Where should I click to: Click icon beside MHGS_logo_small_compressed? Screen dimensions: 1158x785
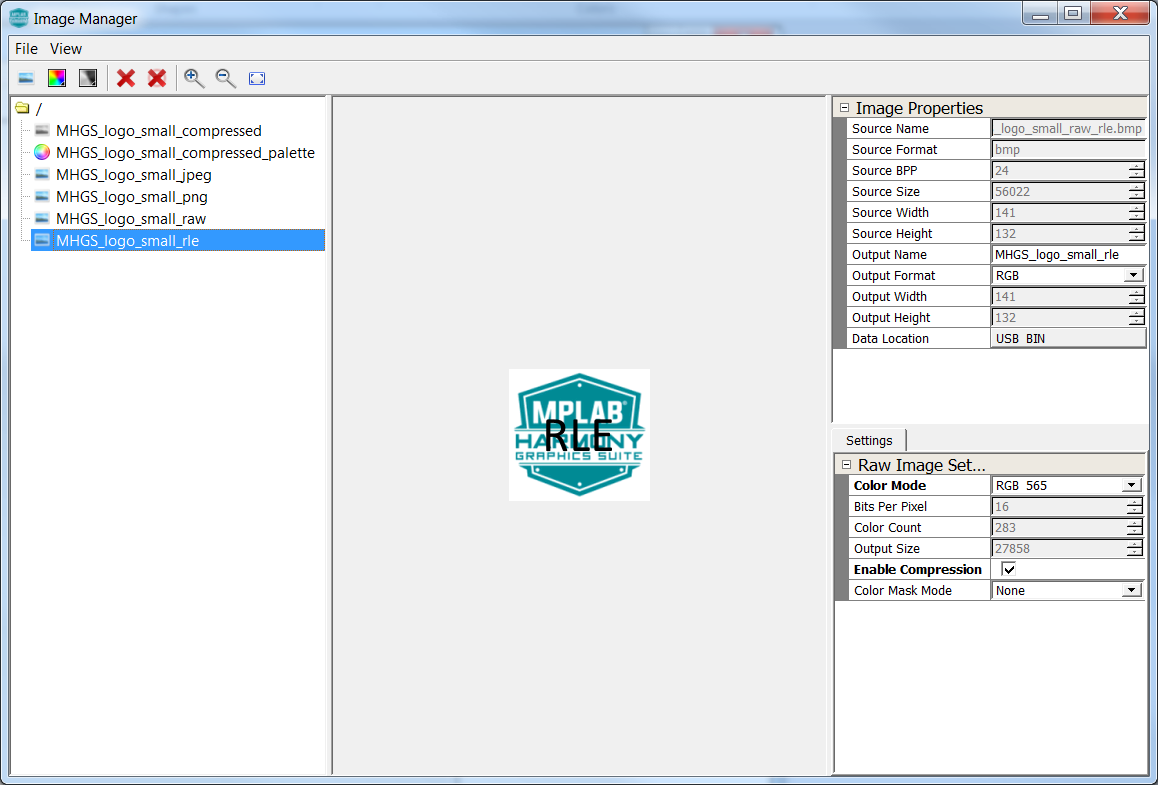coord(43,130)
